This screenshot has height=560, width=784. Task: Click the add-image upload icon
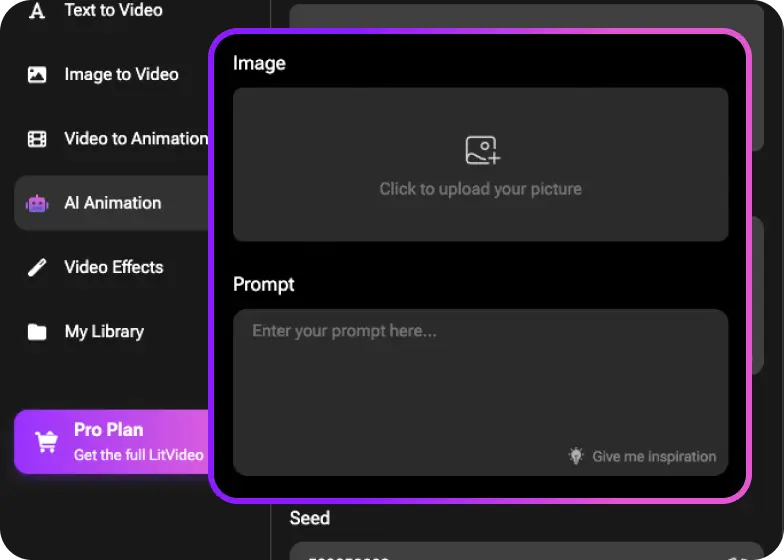point(482,151)
